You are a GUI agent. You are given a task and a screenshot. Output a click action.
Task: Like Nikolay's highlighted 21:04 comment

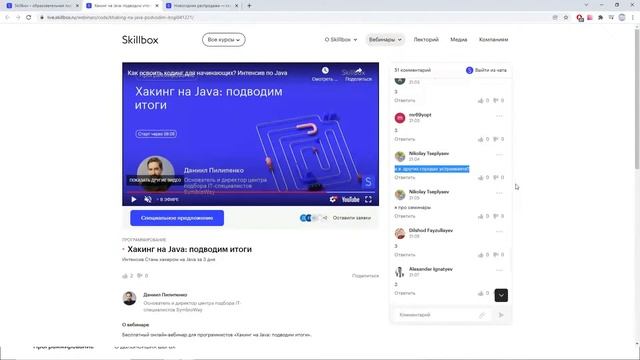click(480, 178)
